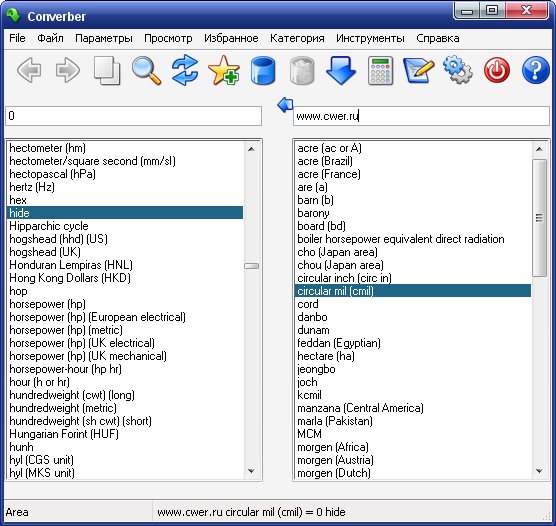Click the blue database cylinder icon
556x526 pixels.
[x=263, y=70]
